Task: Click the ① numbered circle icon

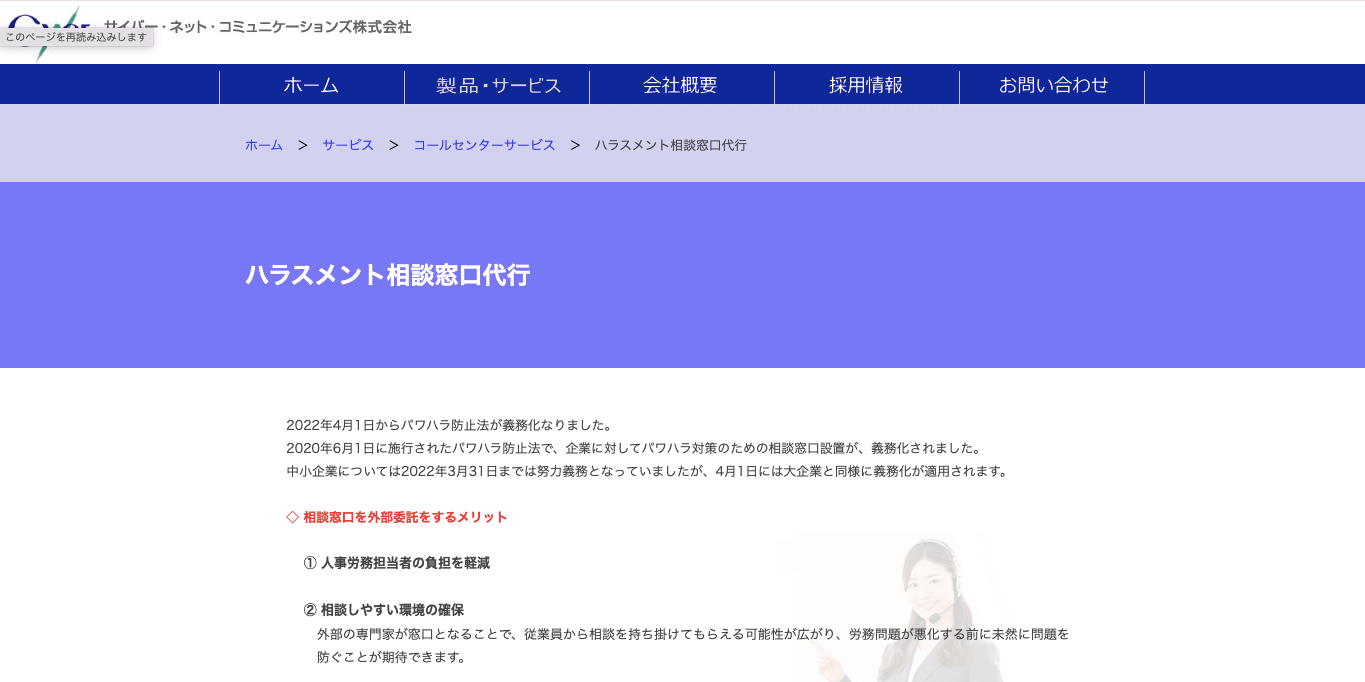Action: pyautogui.click(x=309, y=563)
